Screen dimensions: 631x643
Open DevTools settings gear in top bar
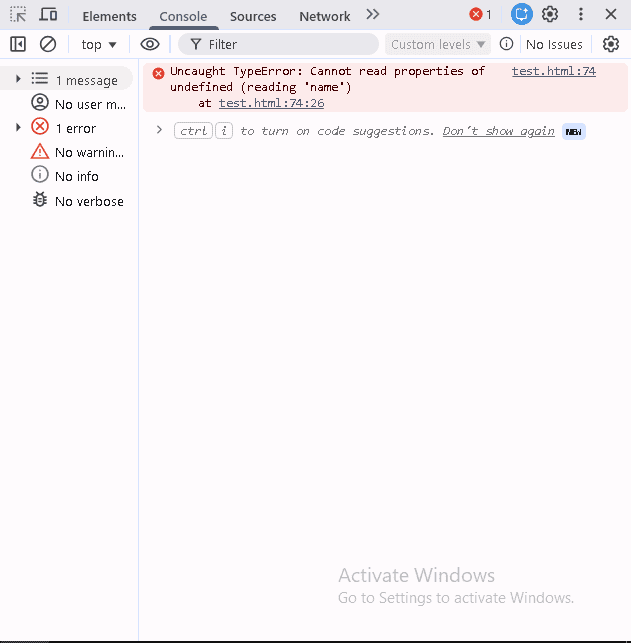pos(550,14)
